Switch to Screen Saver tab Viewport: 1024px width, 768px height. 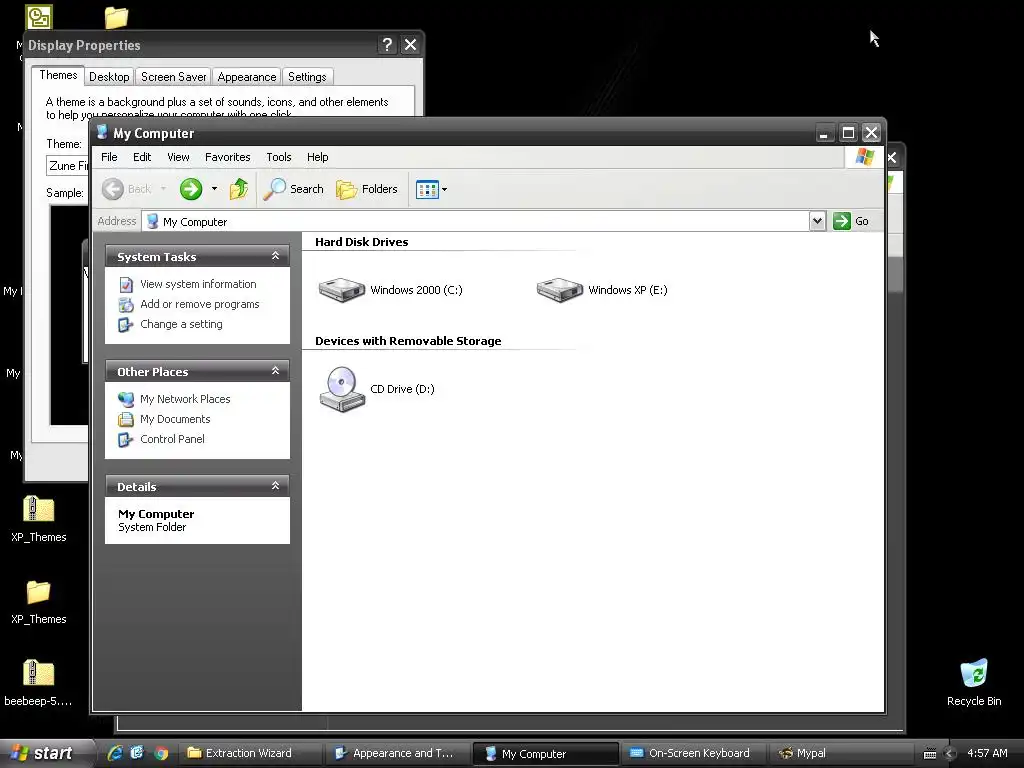pyautogui.click(x=173, y=77)
